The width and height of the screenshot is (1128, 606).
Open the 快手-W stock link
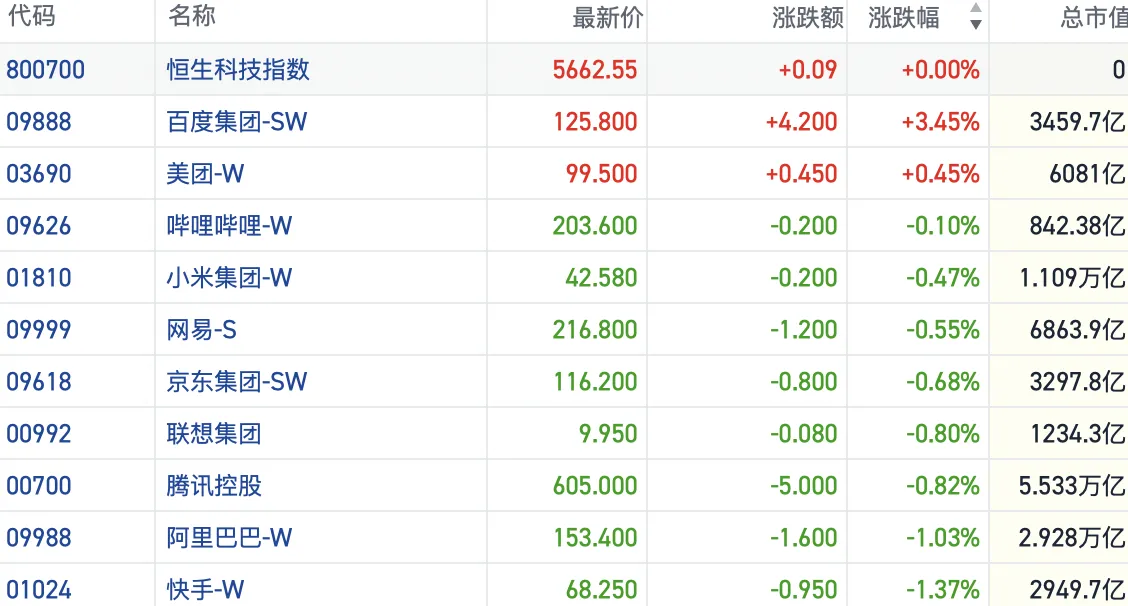pos(205,590)
